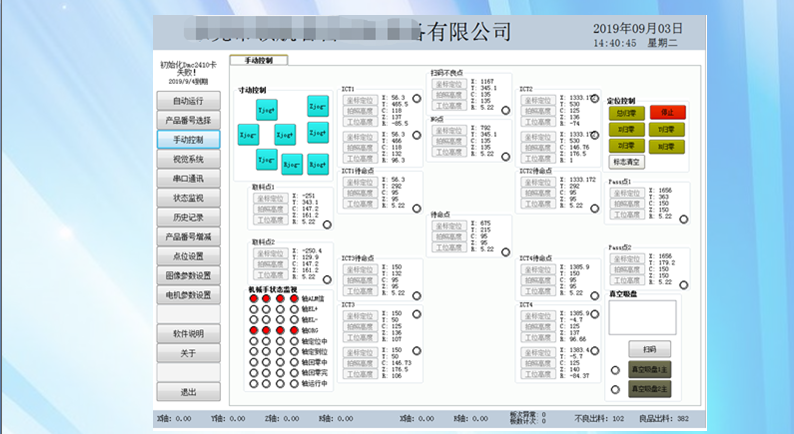
Task: Click the ICT3待命点 round indicator
Action: (x=416, y=296)
